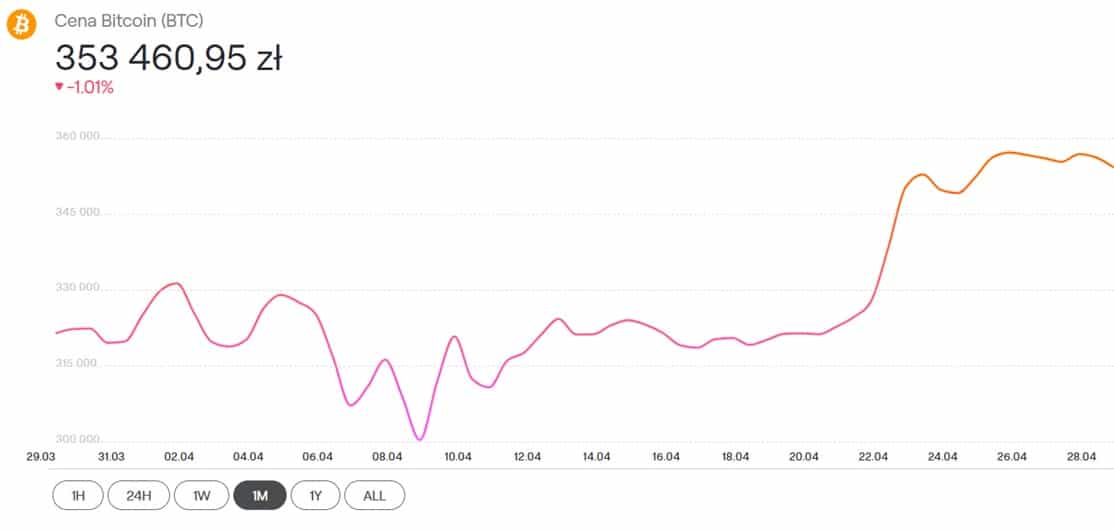Select the 1H time range
The width and height of the screenshot is (1114, 530).
pyautogui.click(x=78, y=496)
